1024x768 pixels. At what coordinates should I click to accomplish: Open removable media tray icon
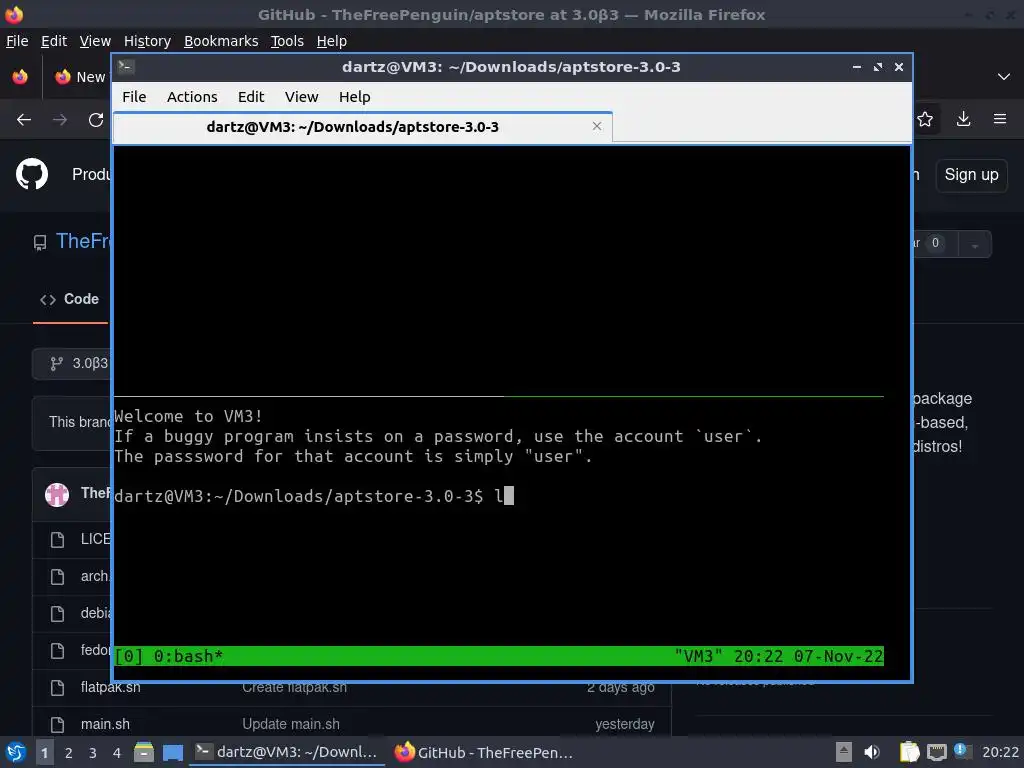click(x=844, y=752)
